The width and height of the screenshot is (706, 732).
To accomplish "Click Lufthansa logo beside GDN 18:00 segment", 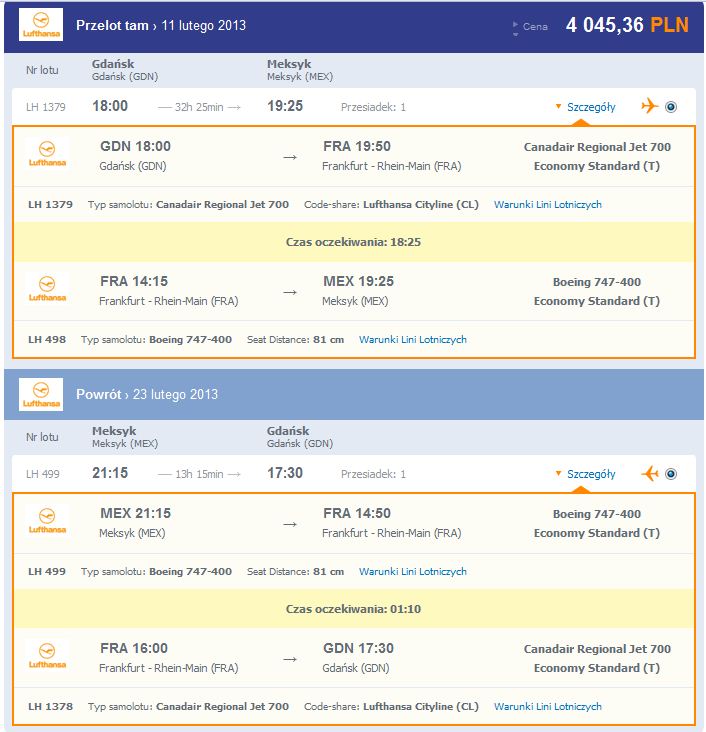I will [x=47, y=154].
